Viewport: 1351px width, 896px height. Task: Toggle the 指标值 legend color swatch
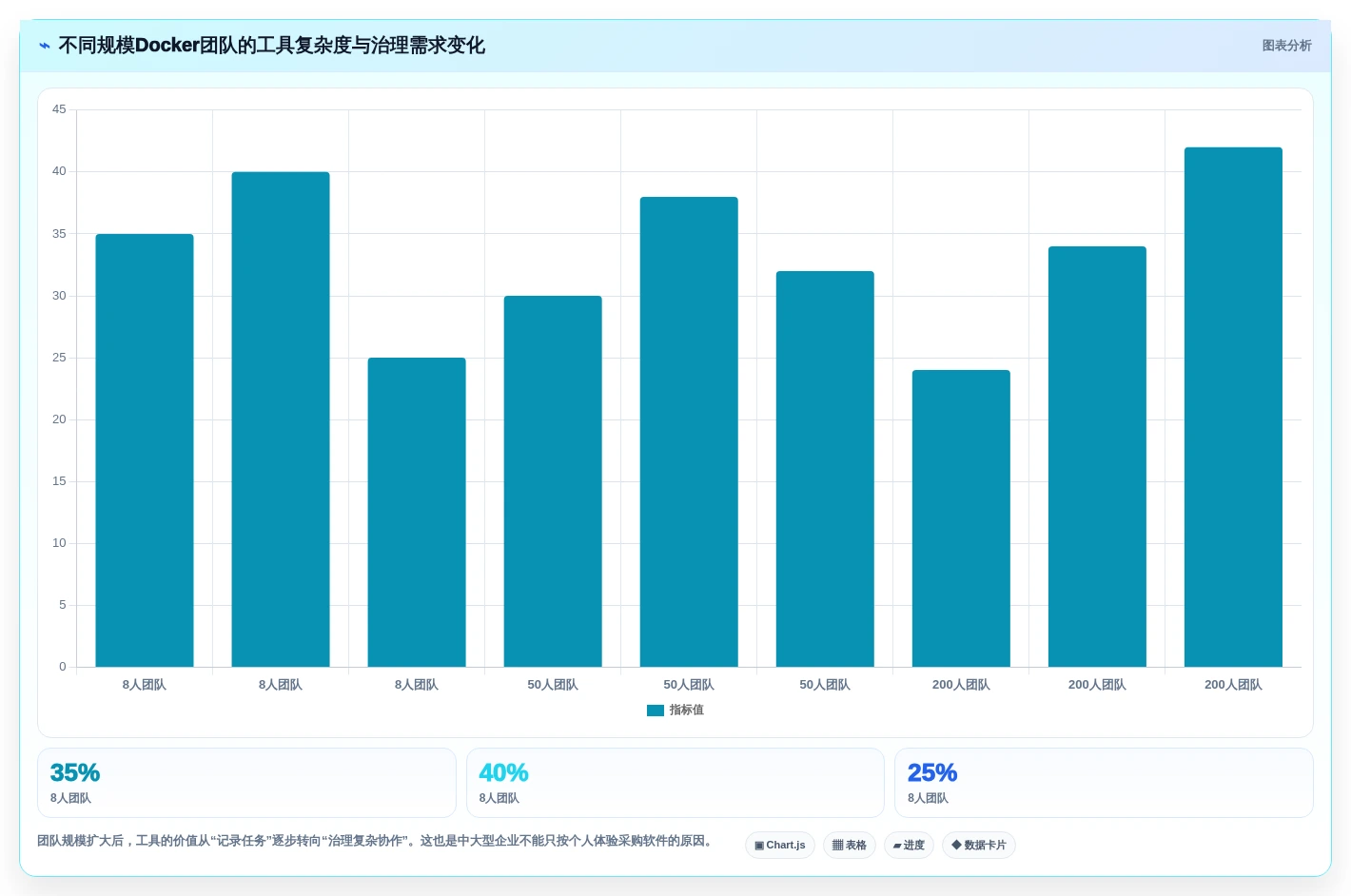click(656, 711)
